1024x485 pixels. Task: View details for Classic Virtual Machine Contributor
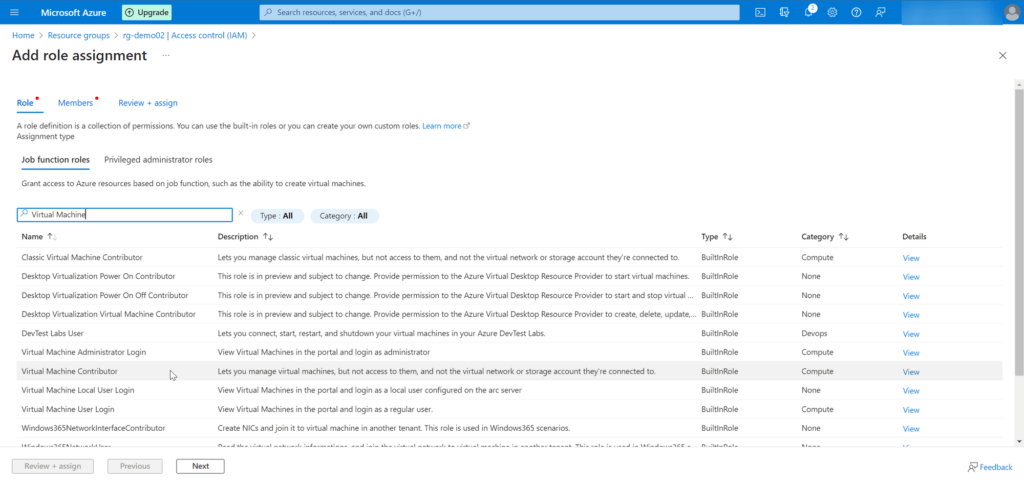[x=910, y=258]
